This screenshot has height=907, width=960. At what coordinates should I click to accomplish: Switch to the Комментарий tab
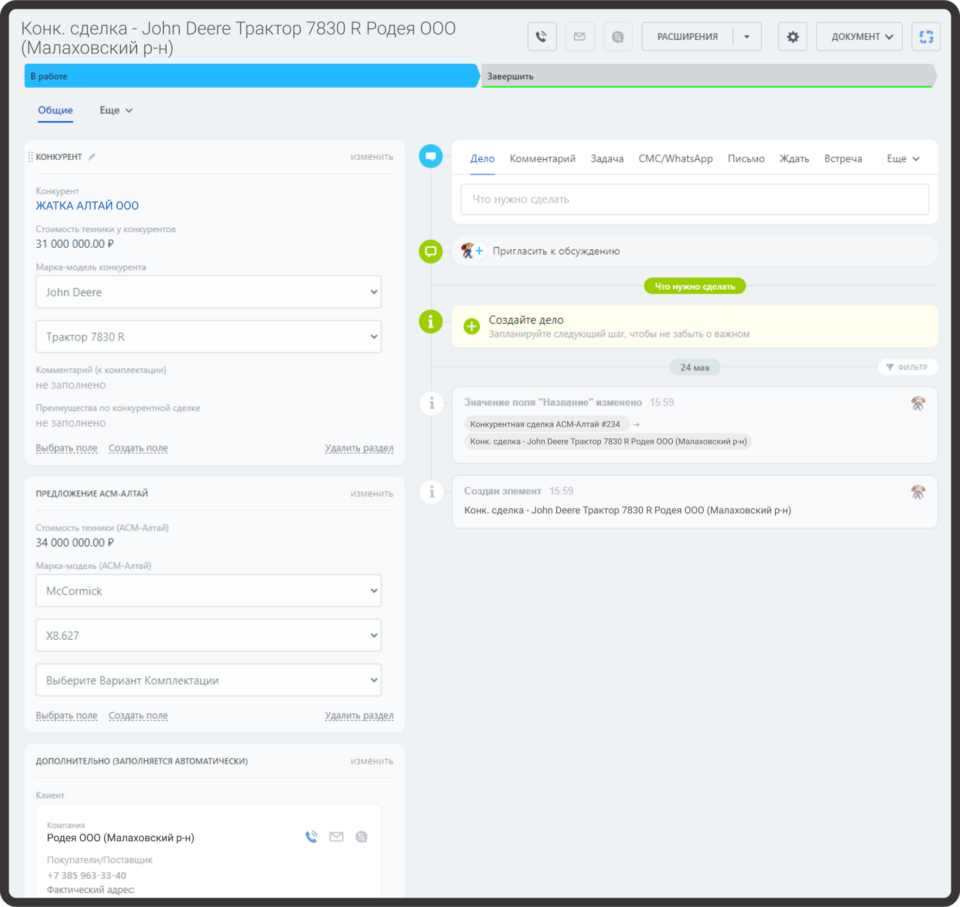click(x=542, y=159)
